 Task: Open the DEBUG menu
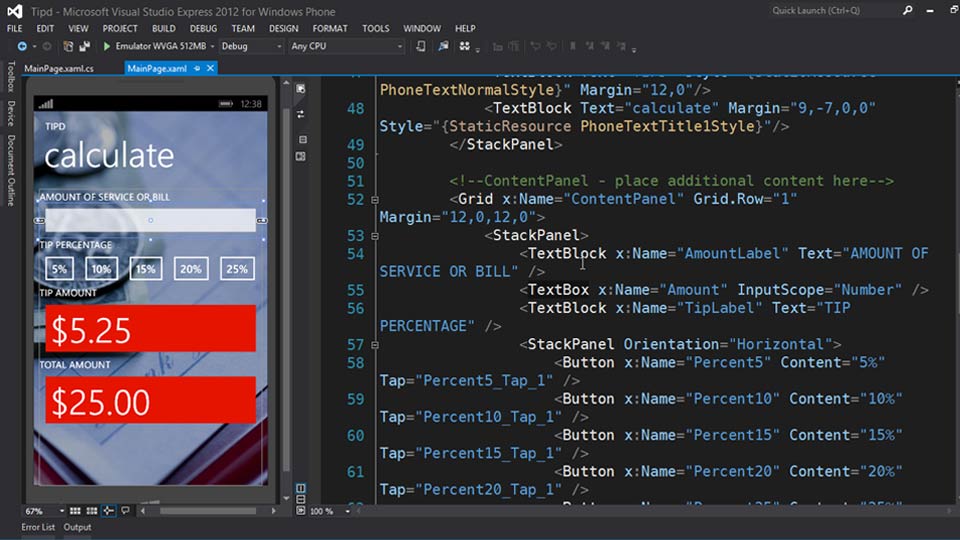coord(203,28)
